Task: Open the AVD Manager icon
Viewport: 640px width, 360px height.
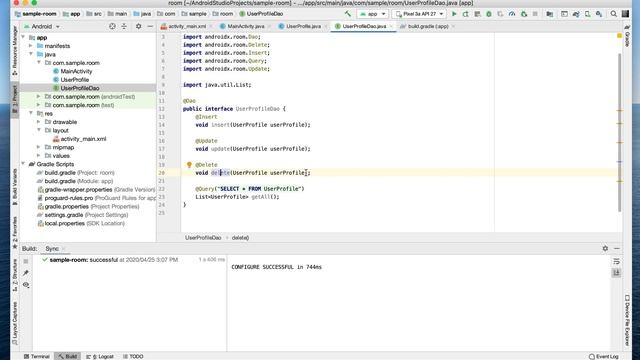Action: point(587,14)
